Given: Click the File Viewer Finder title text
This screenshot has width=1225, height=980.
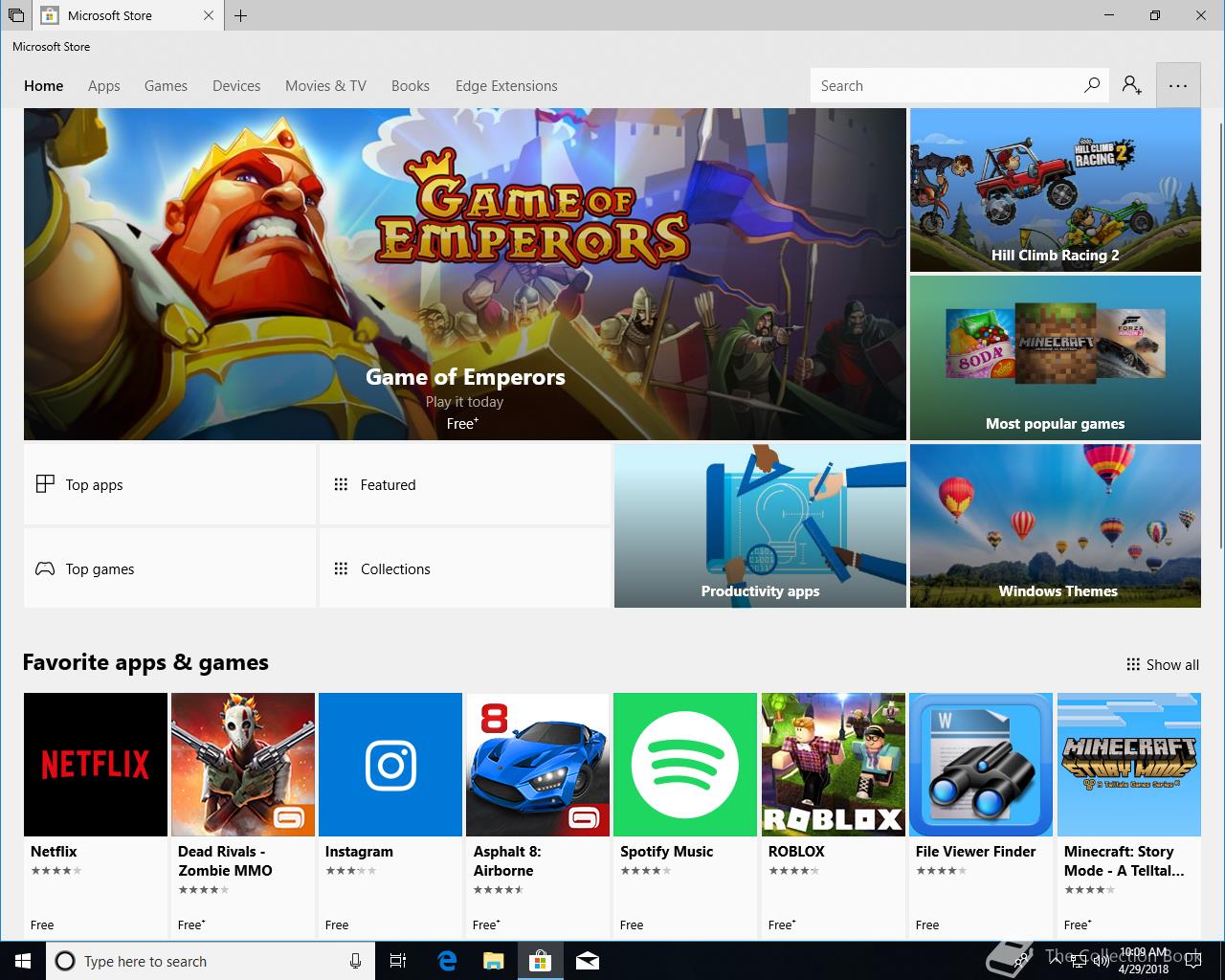Looking at the screenshot, I should 976,851.
